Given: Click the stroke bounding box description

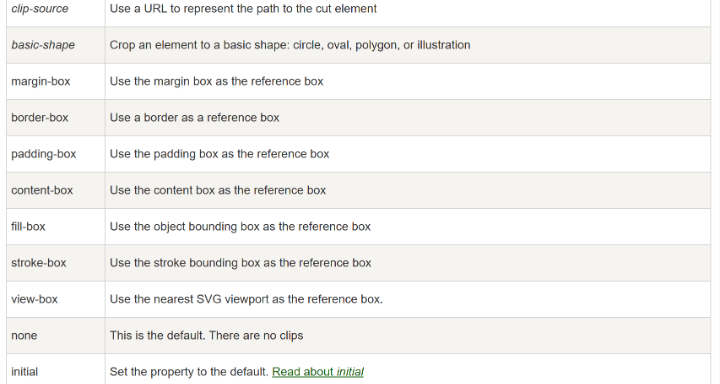Looking at the screenshot, I should click(x=240, y=263).
